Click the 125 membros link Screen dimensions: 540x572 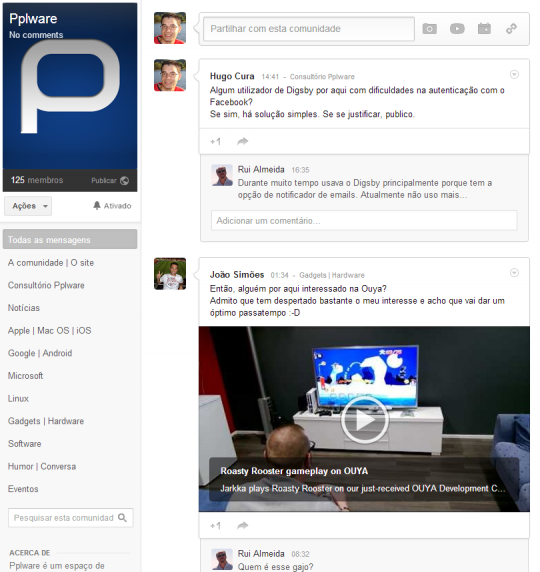(x=37, y=180)
